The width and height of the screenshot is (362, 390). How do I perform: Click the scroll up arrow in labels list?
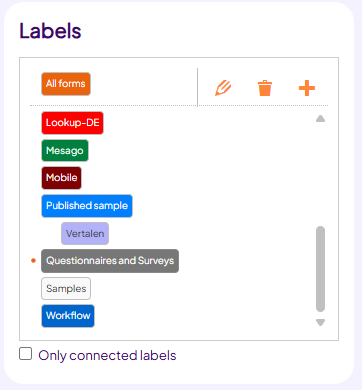(x=320, y=119)
